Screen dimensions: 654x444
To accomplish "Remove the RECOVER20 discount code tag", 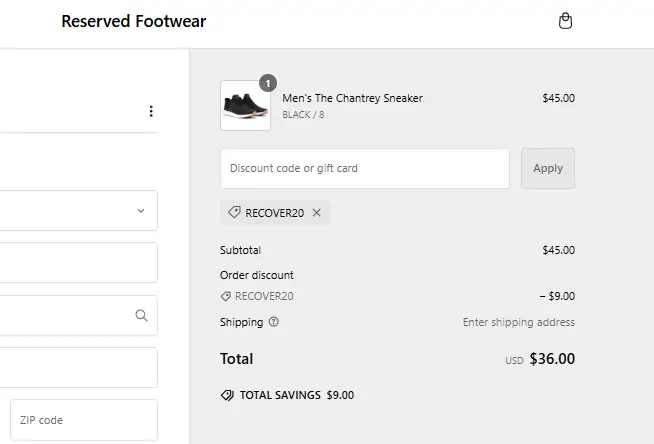I will pos(317,213).
